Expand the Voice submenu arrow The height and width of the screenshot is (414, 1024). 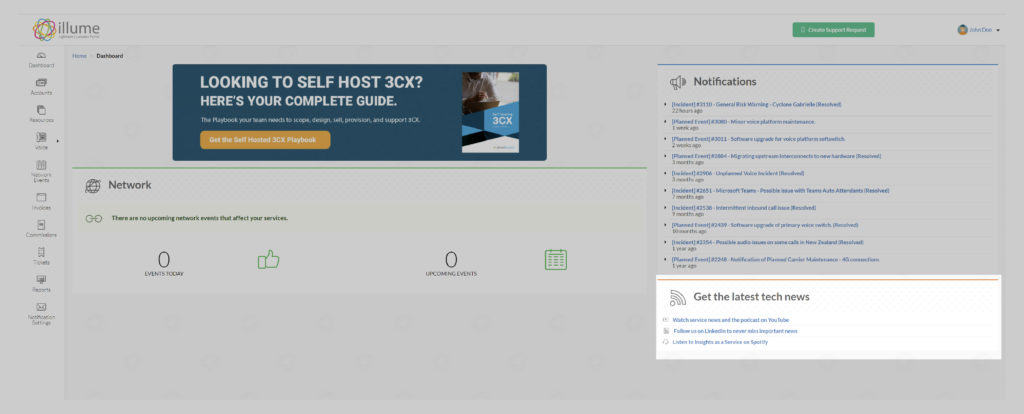pos(57,140)
